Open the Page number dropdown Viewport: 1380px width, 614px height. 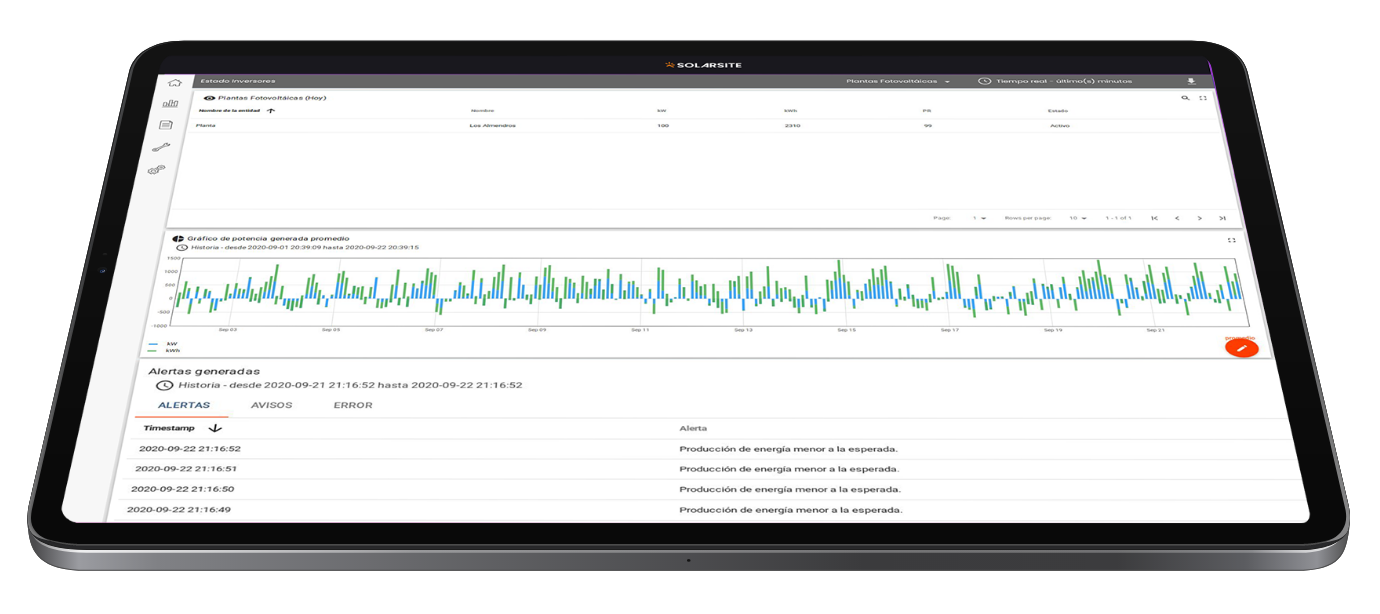click(x=979, y=217)
